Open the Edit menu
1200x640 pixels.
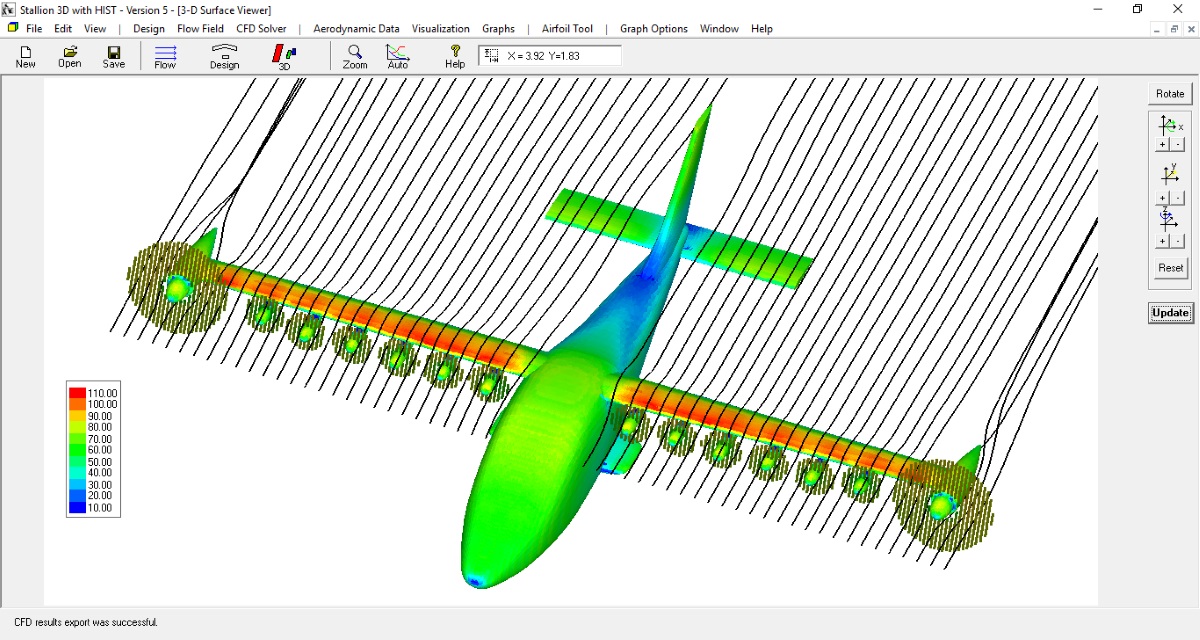63,29
